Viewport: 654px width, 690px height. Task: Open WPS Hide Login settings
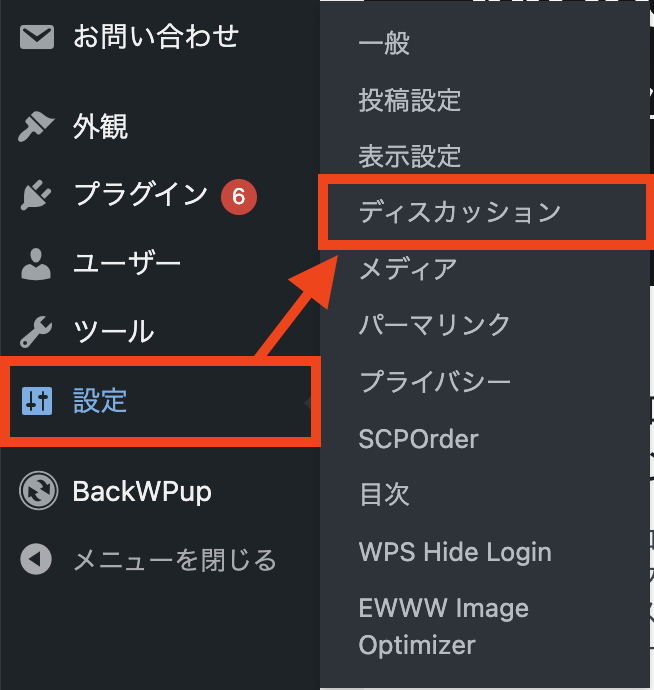tap(455, 552)
